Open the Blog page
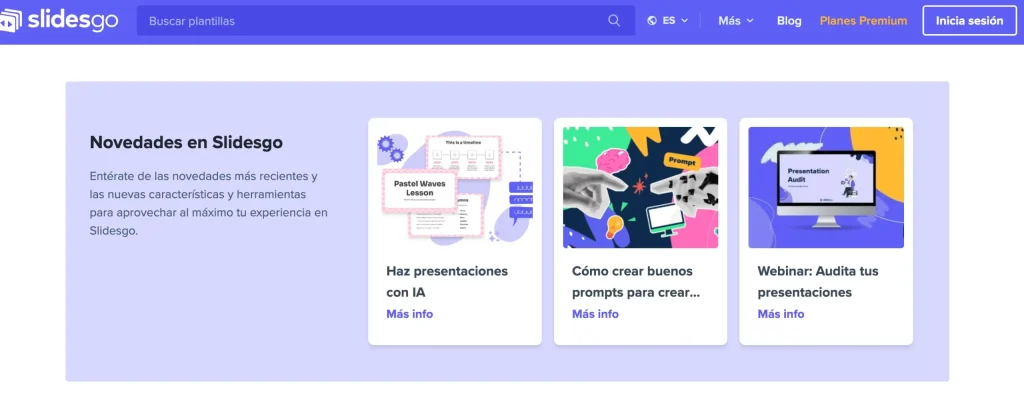This screenshot has width=1024, height=410. (789, 21)
